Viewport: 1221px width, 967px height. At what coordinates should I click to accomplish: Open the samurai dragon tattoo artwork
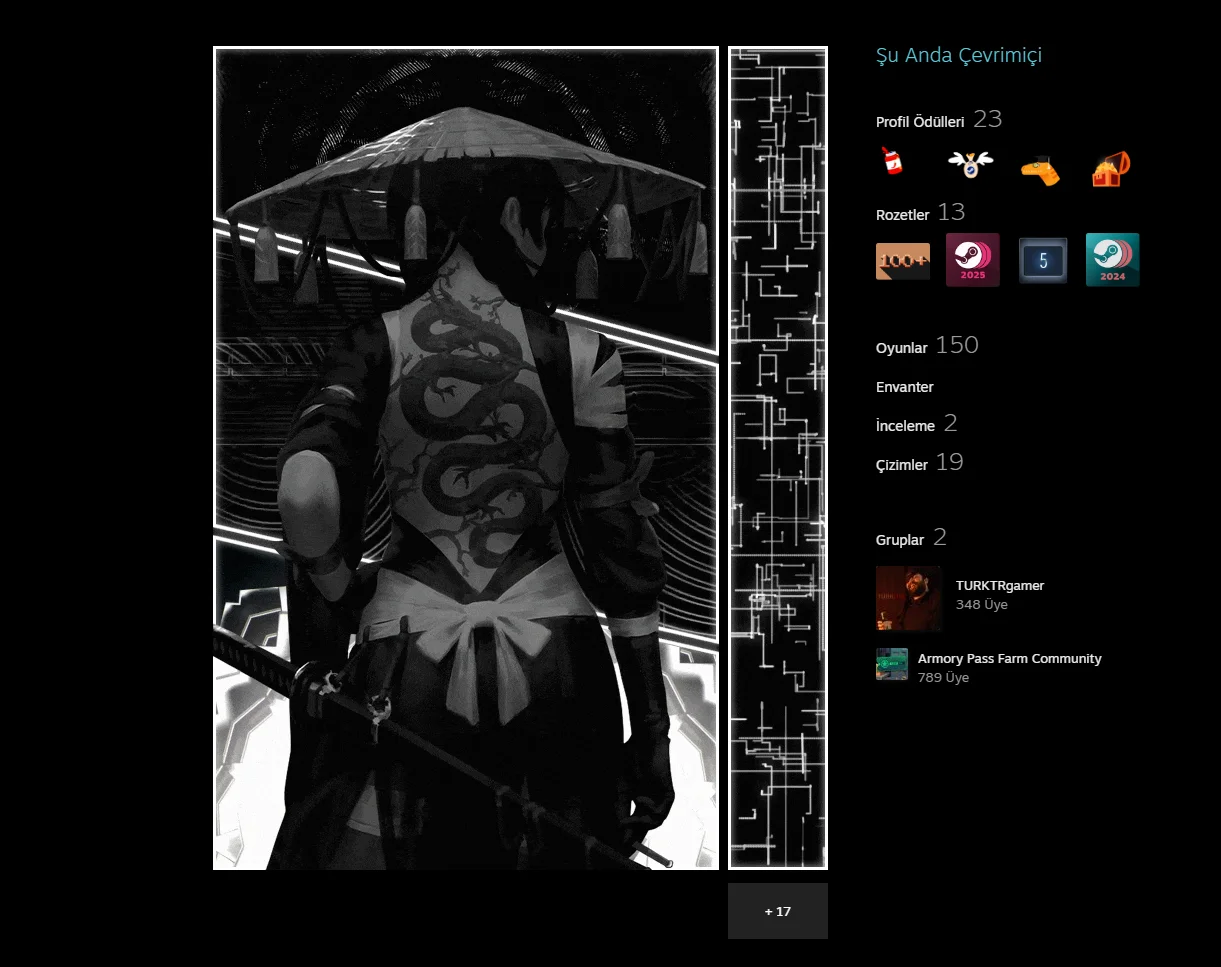[466, 458]
